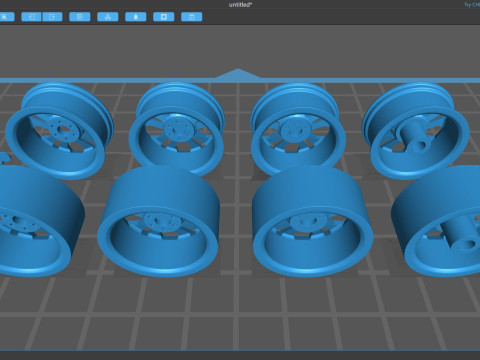The width and height of the screenshot is (480, 360).
Task: Select back-row third wheel rim from left
Action: [x=298, y=128]
